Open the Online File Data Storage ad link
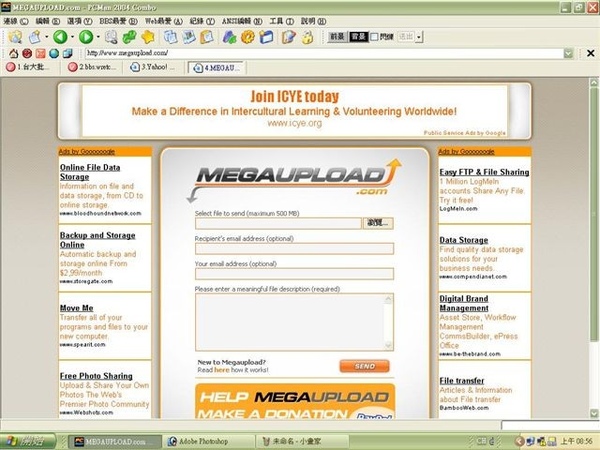The image size is (600, 450). click(90, 172)
